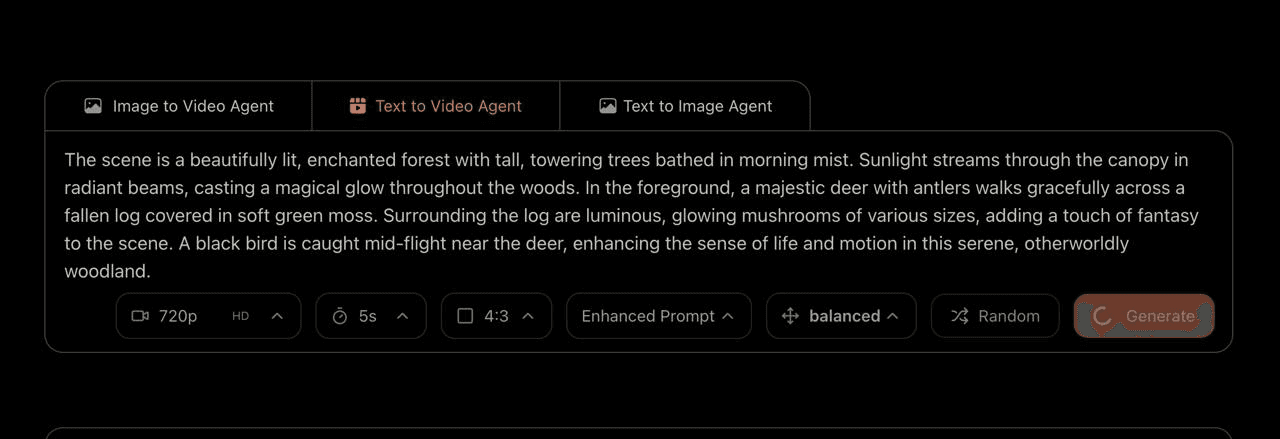Click the square aspect ratio icon next to 4:3
The height and width of the screenshot is (439, 1280).
[x=465, y=316]
